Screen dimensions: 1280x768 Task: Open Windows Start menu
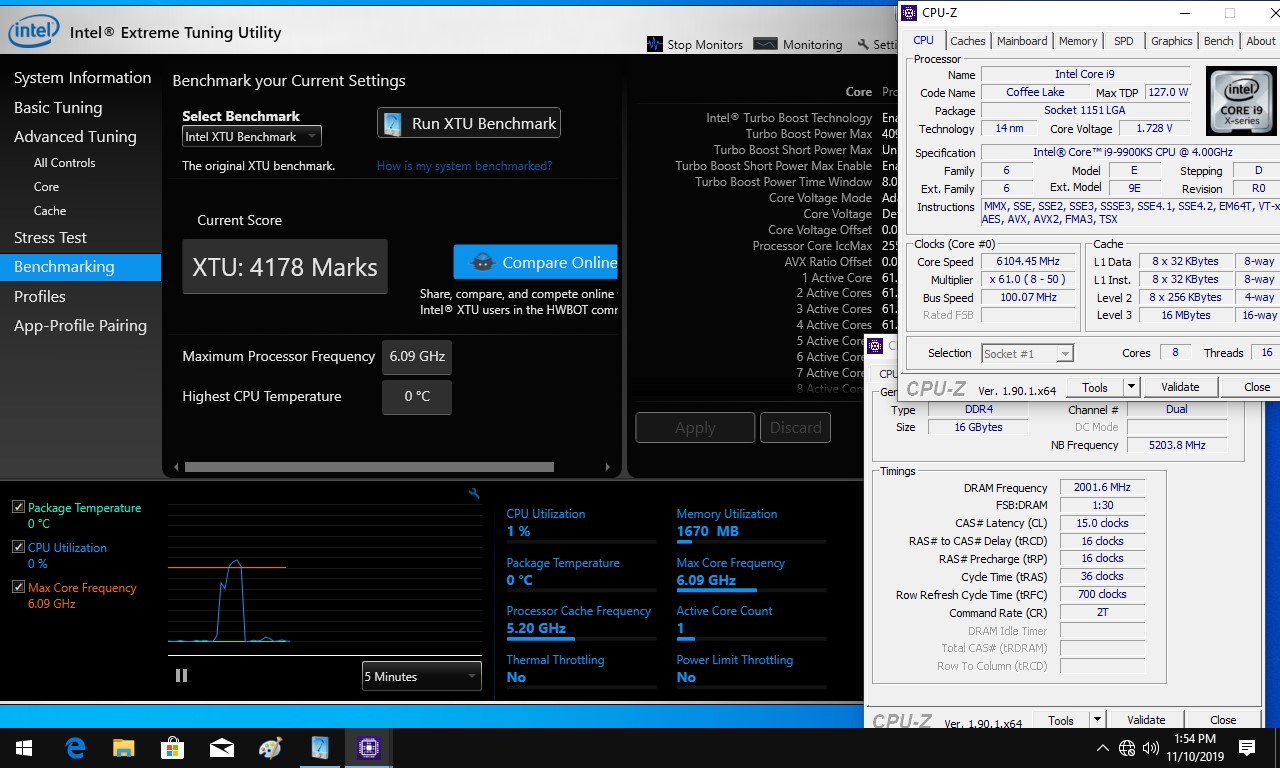(x=24, y=748)
